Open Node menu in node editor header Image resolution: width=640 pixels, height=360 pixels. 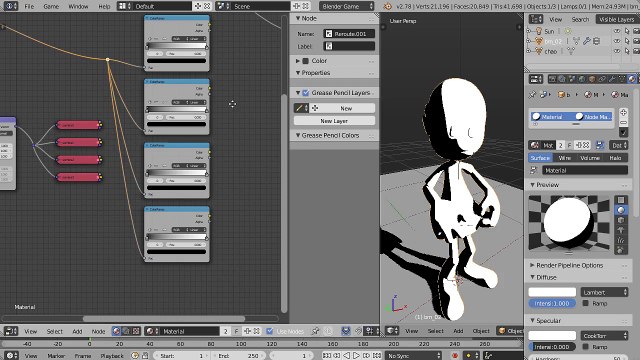click(x=98, y=331)
